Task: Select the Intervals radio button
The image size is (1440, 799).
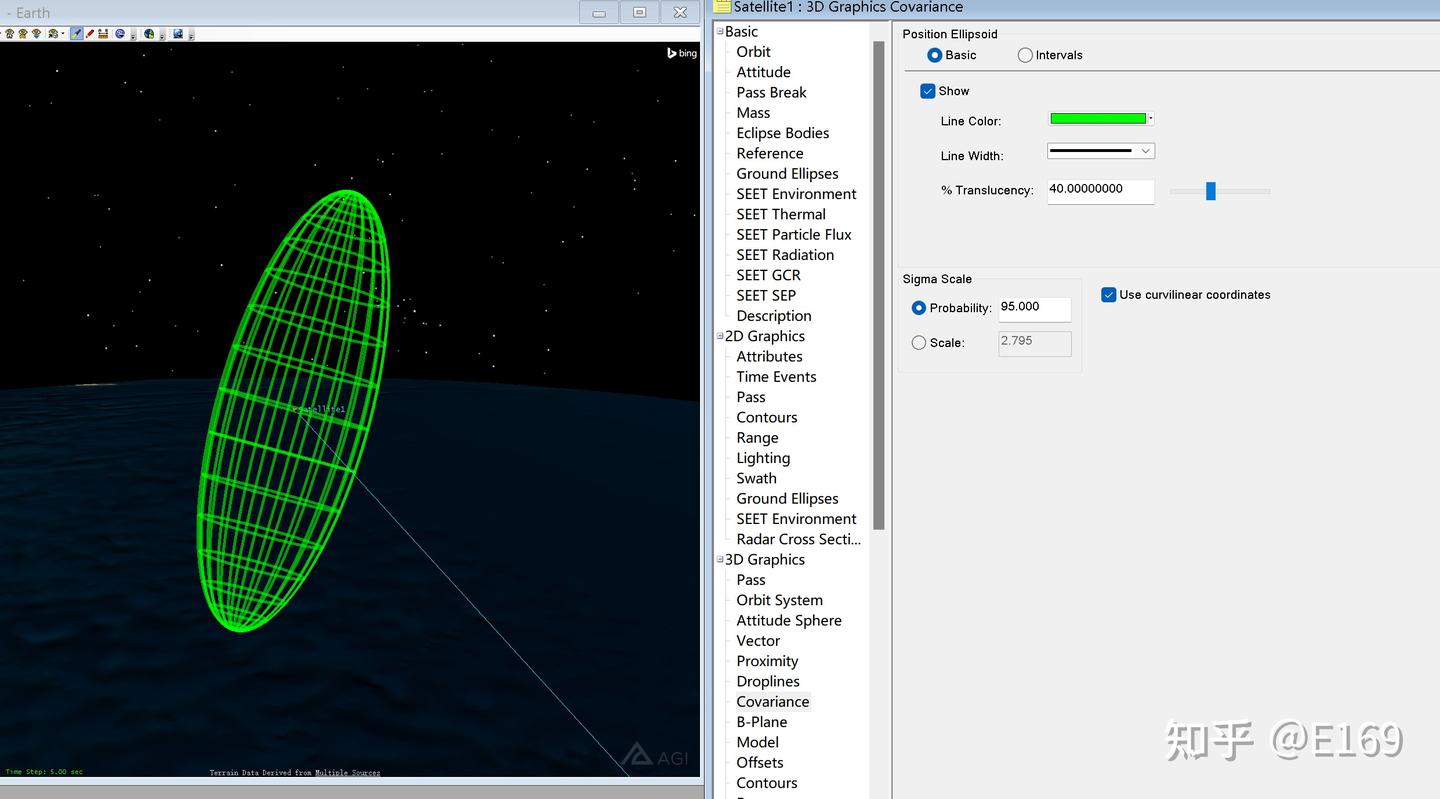Action: (1025, 55)
